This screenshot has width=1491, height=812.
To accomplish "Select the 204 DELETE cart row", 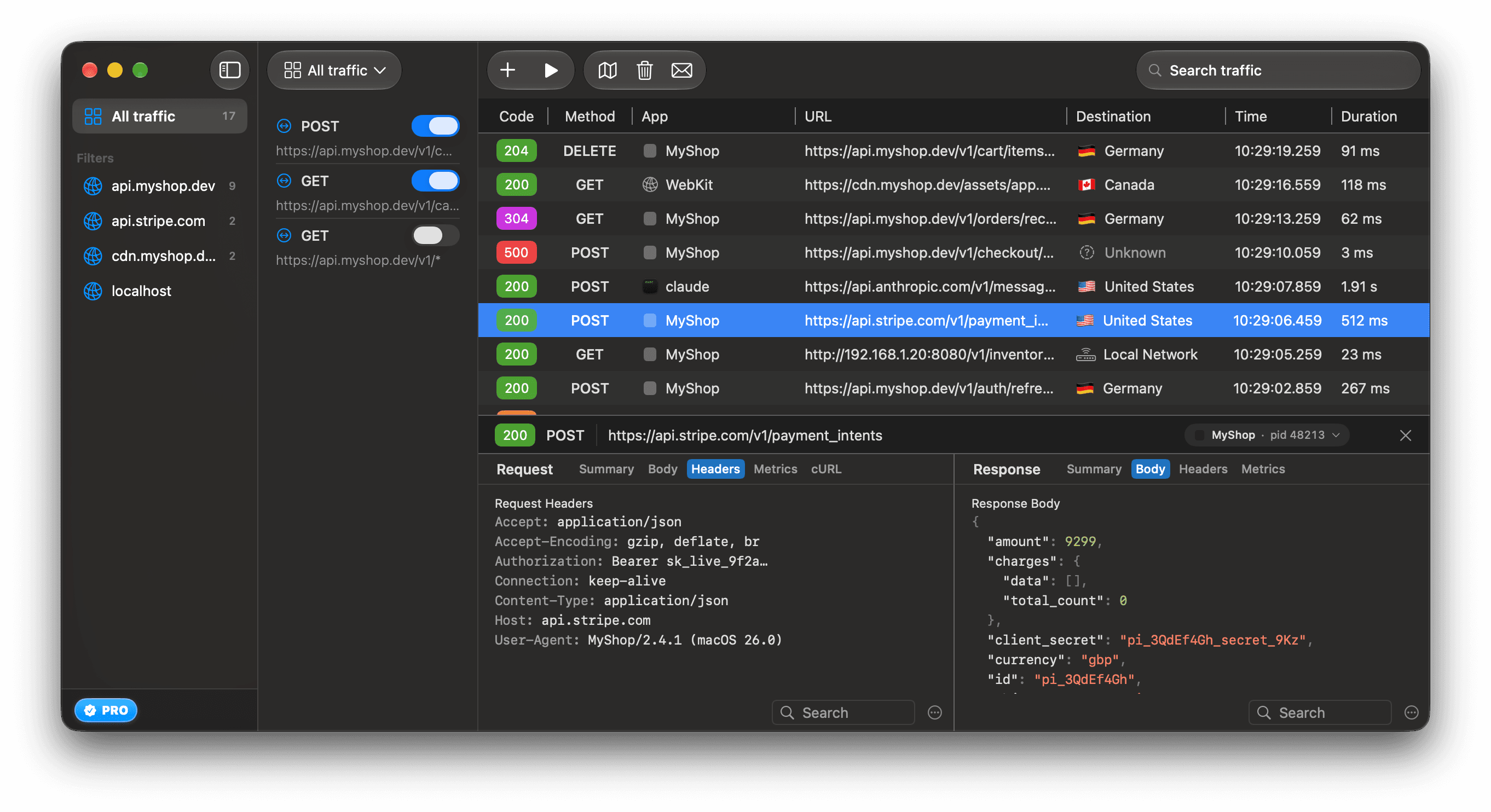I will (953, 150).
